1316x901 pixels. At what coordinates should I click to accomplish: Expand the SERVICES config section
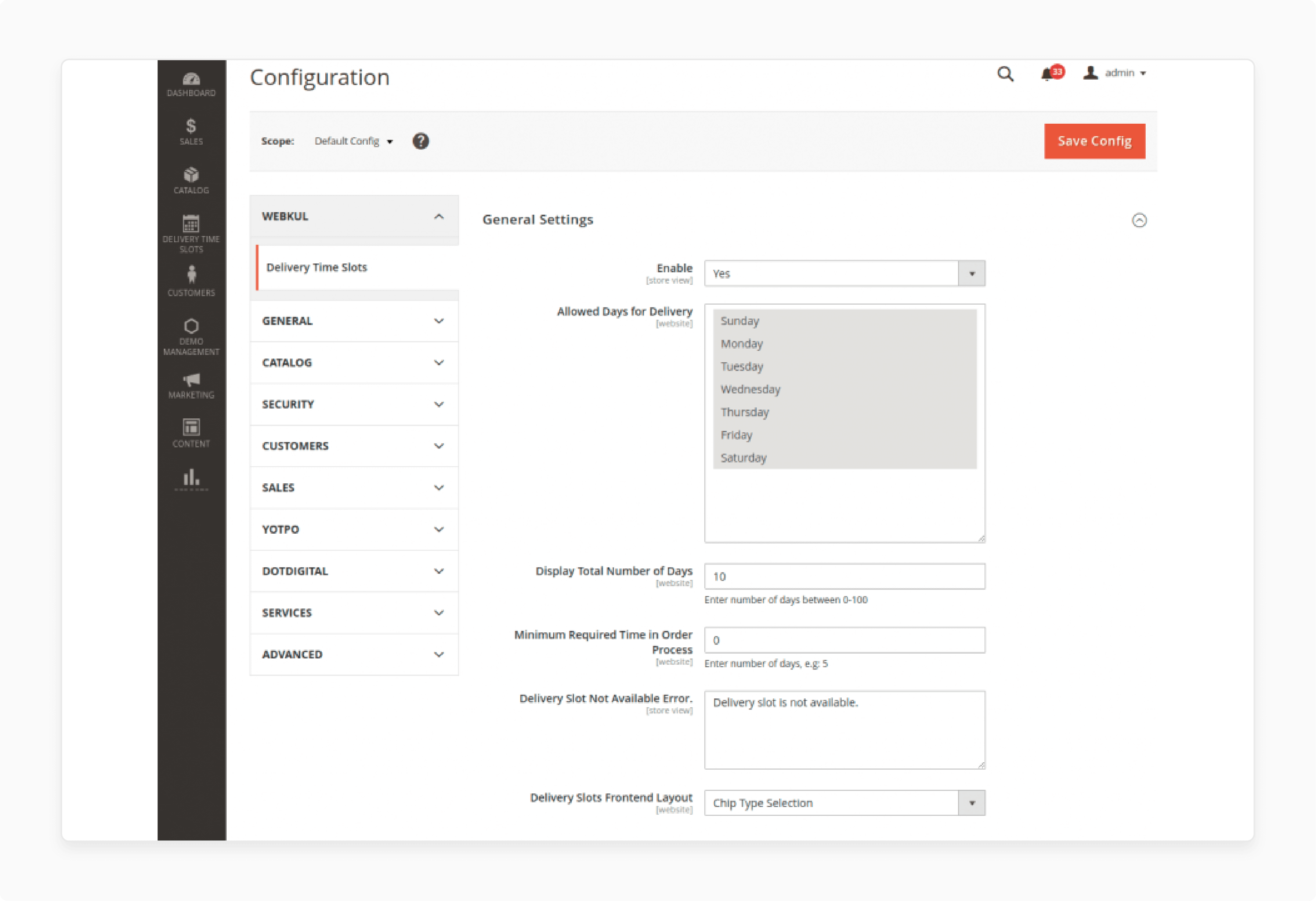coord(354,613)
